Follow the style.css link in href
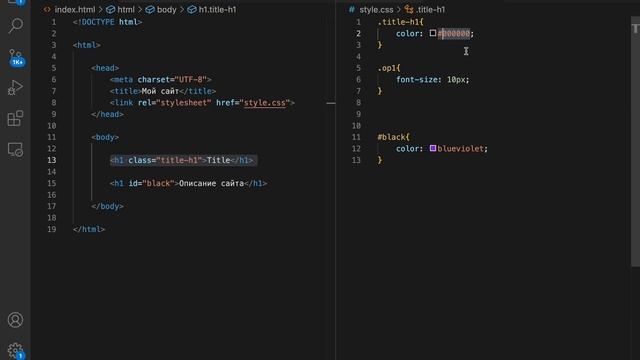The image size is (640, 360). 264,102
